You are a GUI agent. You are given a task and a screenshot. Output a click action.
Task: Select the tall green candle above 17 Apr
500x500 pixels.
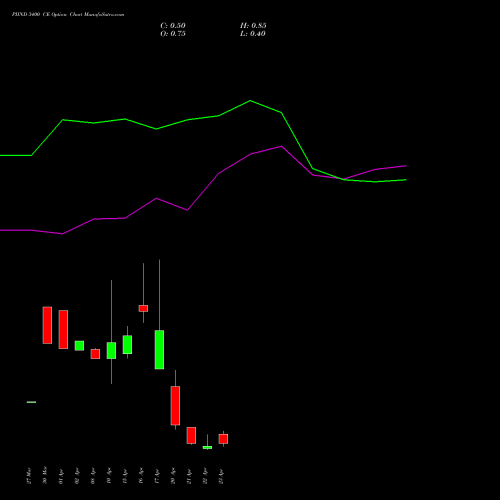pyautogui.click(x=159, y=350)
